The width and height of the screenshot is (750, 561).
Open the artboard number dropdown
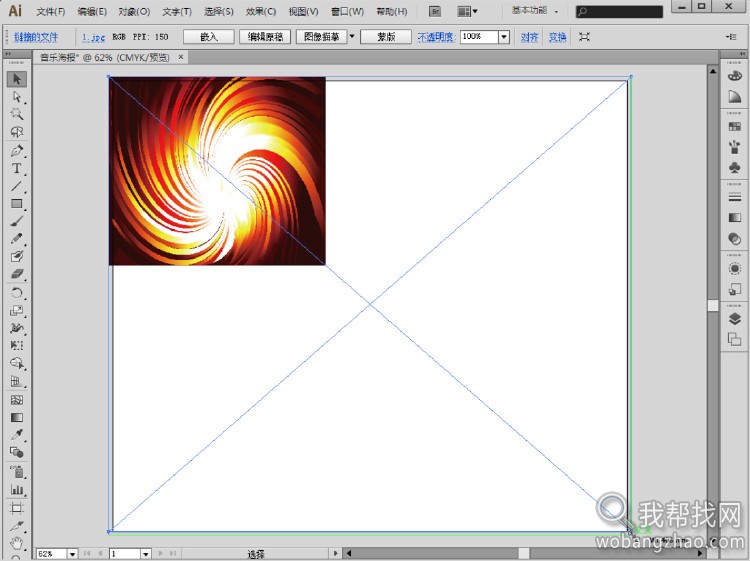coord(146,554)
